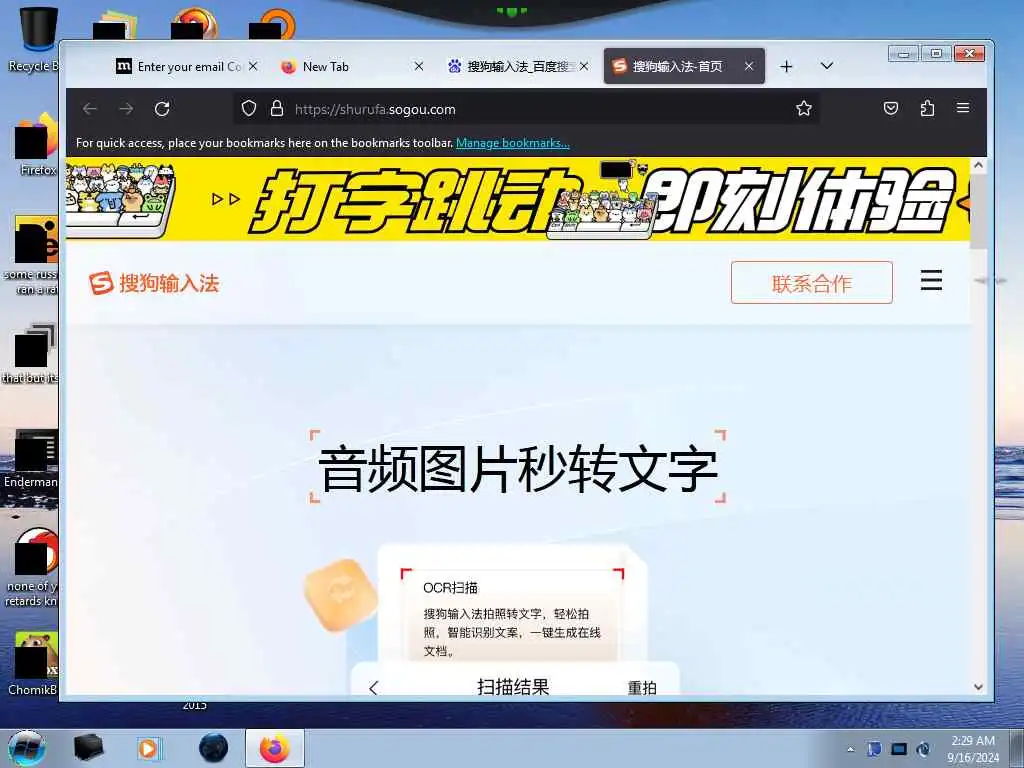Open volume tray icon
The height and width of the screenshot is (768, 1024).
point(923,749)
